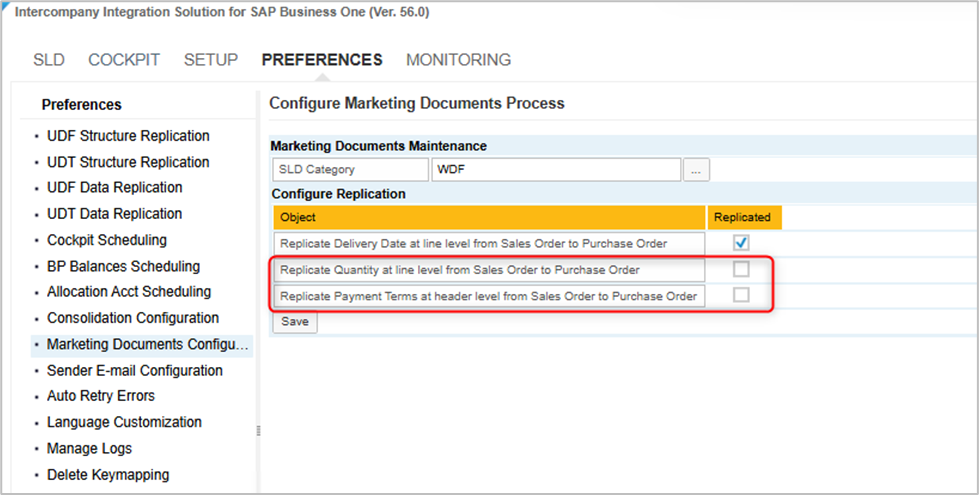Select UDF Data Replication item
The width and height of the screenshot is (979, 495).
click(115, 188)
